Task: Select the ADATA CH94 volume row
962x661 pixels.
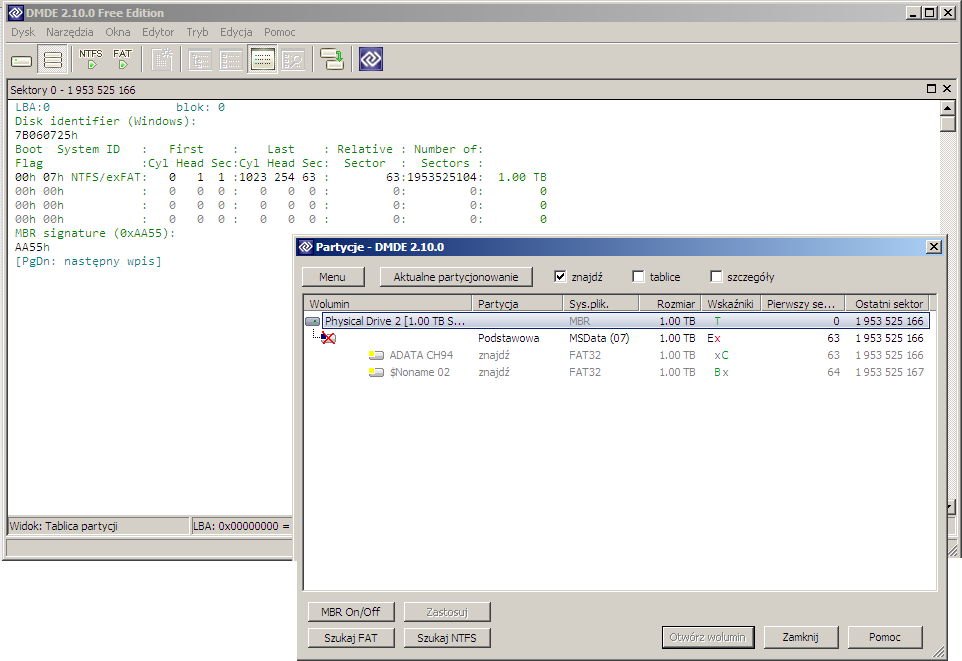Action: (617, 355)
